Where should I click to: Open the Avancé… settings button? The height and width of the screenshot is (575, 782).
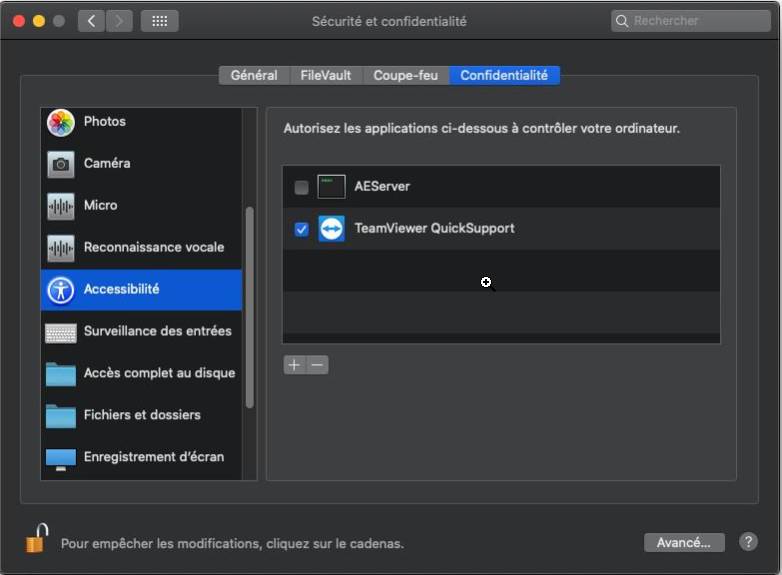click(684, 543)
